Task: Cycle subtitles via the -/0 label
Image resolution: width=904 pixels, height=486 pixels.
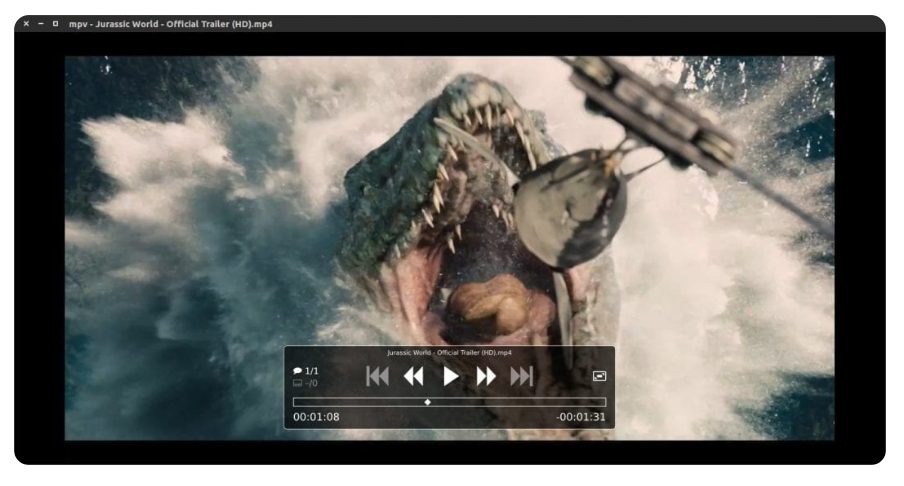Action: point(312,383)
